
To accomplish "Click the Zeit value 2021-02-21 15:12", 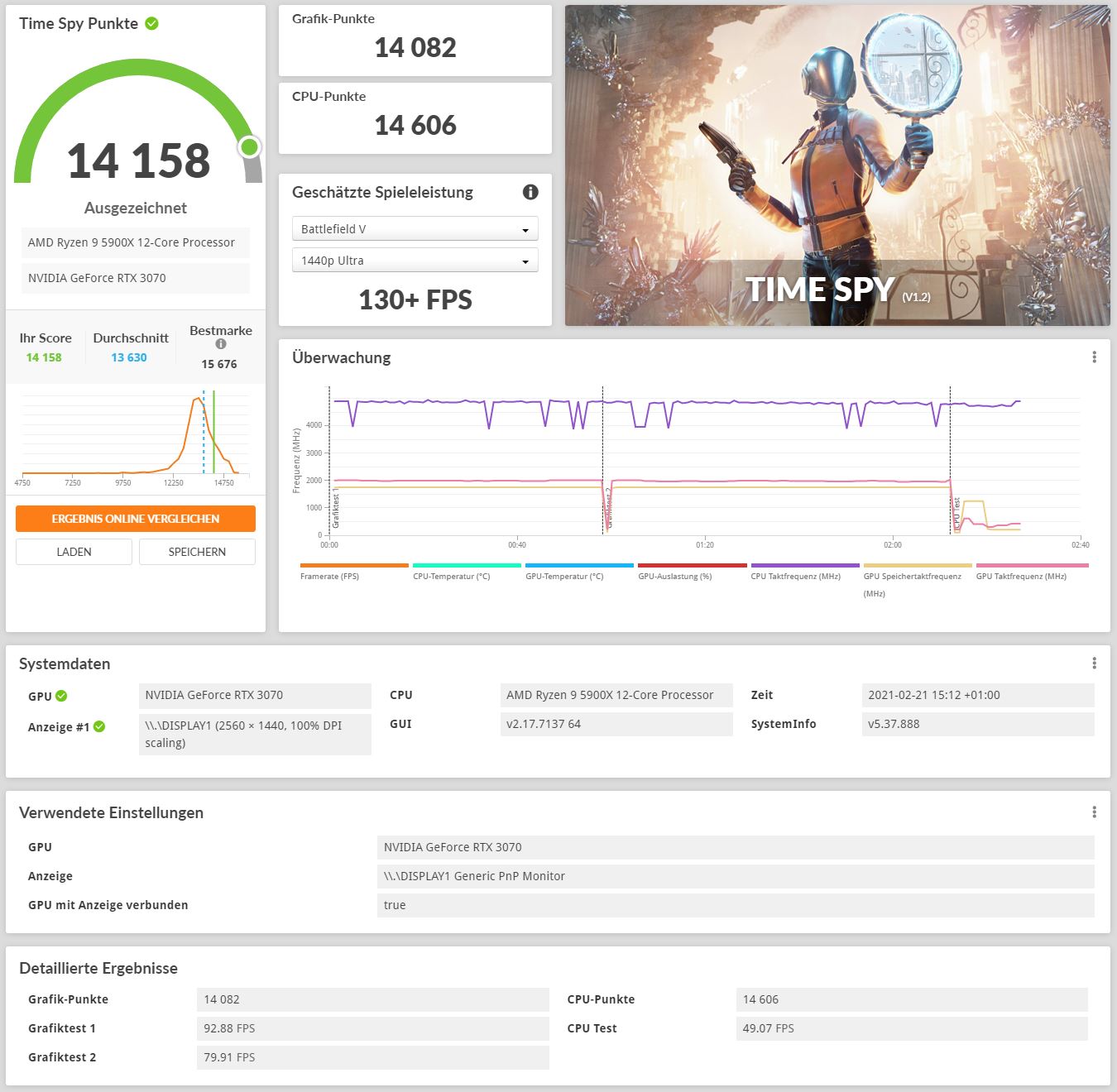I will (x=978, y=695).
